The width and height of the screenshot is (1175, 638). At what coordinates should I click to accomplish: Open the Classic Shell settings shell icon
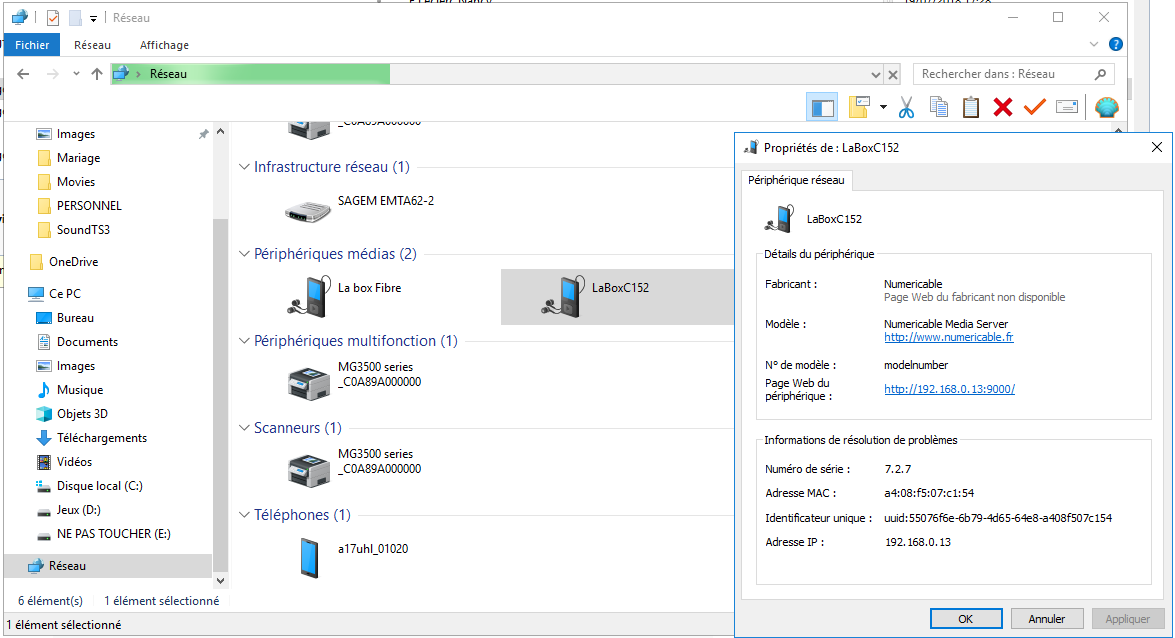1106,107
